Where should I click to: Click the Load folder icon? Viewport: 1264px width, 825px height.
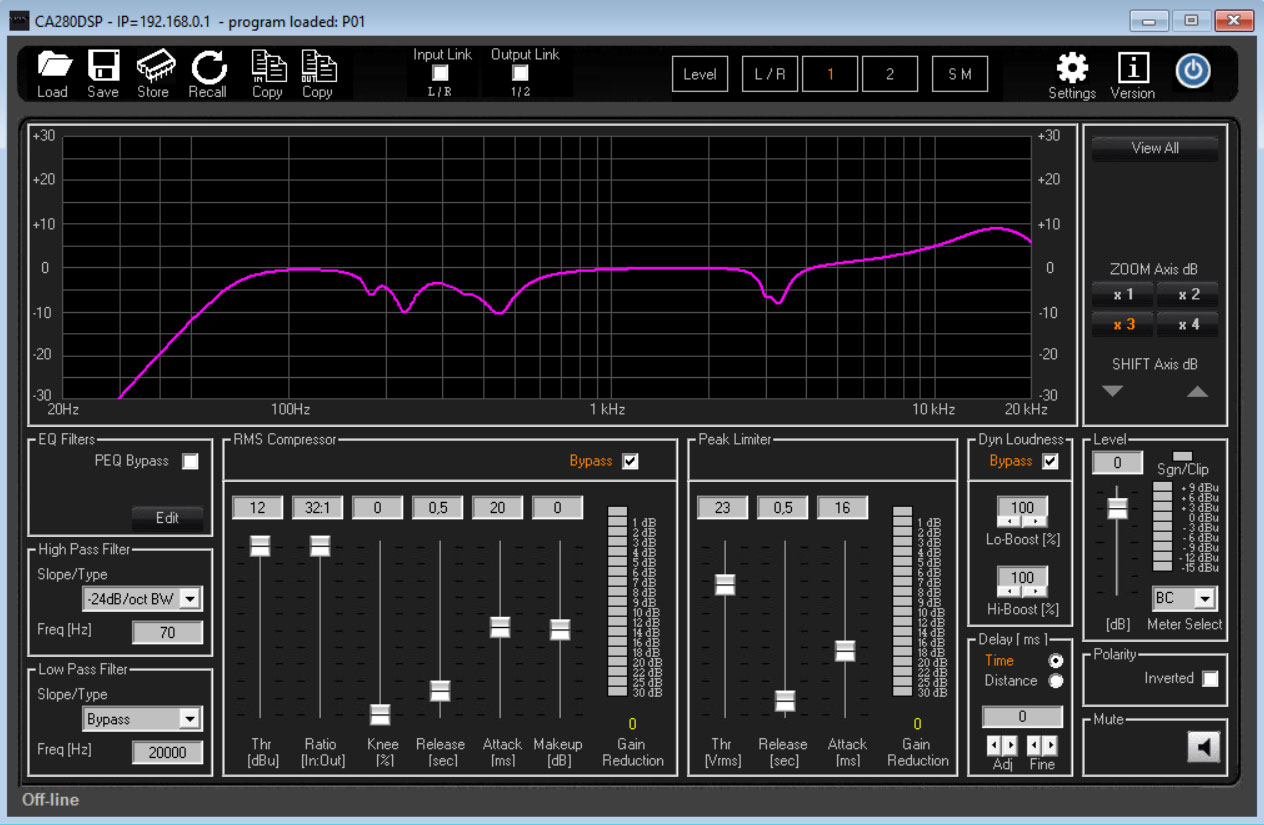(x=53, y=67)
